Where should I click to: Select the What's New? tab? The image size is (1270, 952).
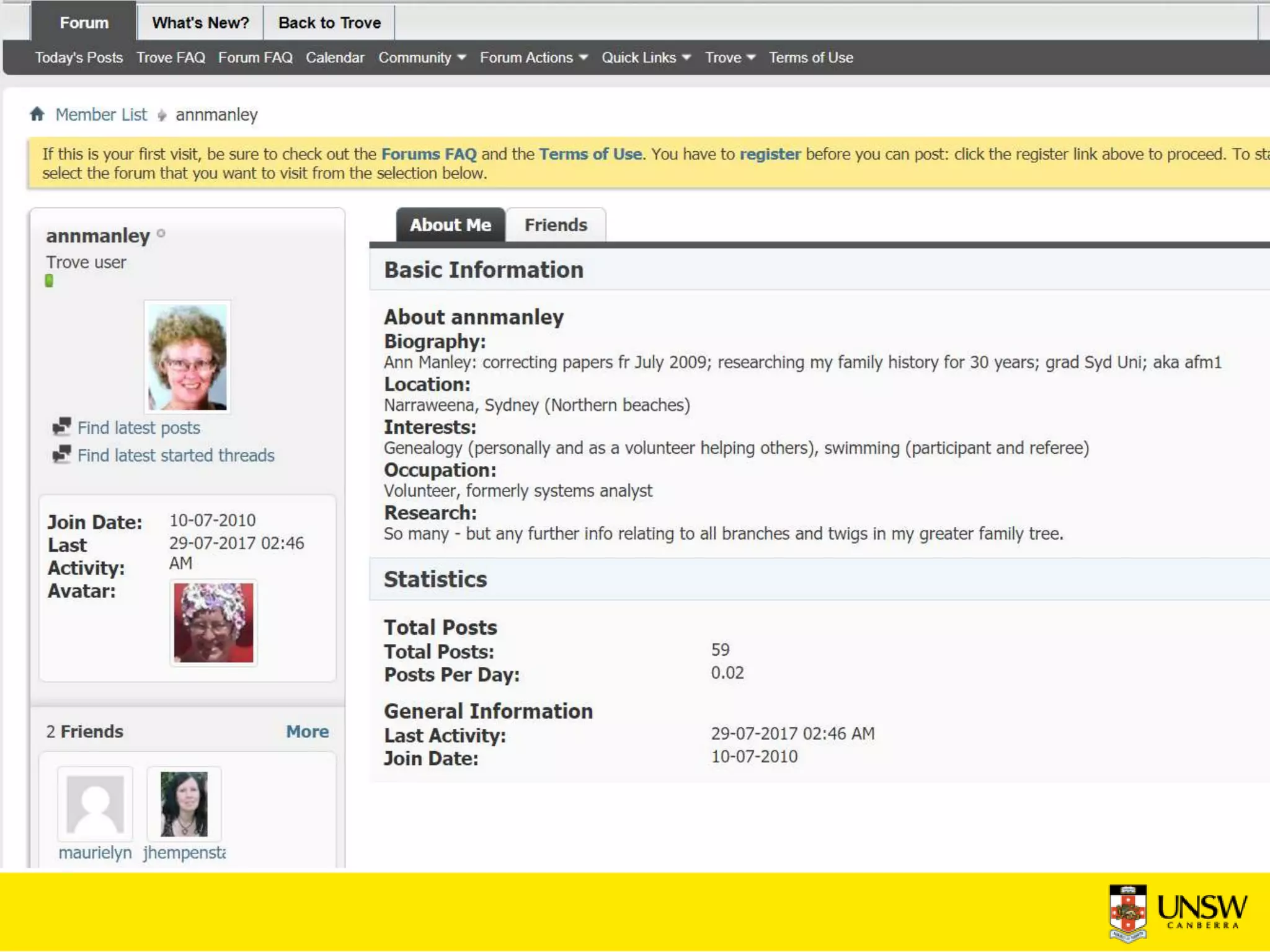point(200,23)
